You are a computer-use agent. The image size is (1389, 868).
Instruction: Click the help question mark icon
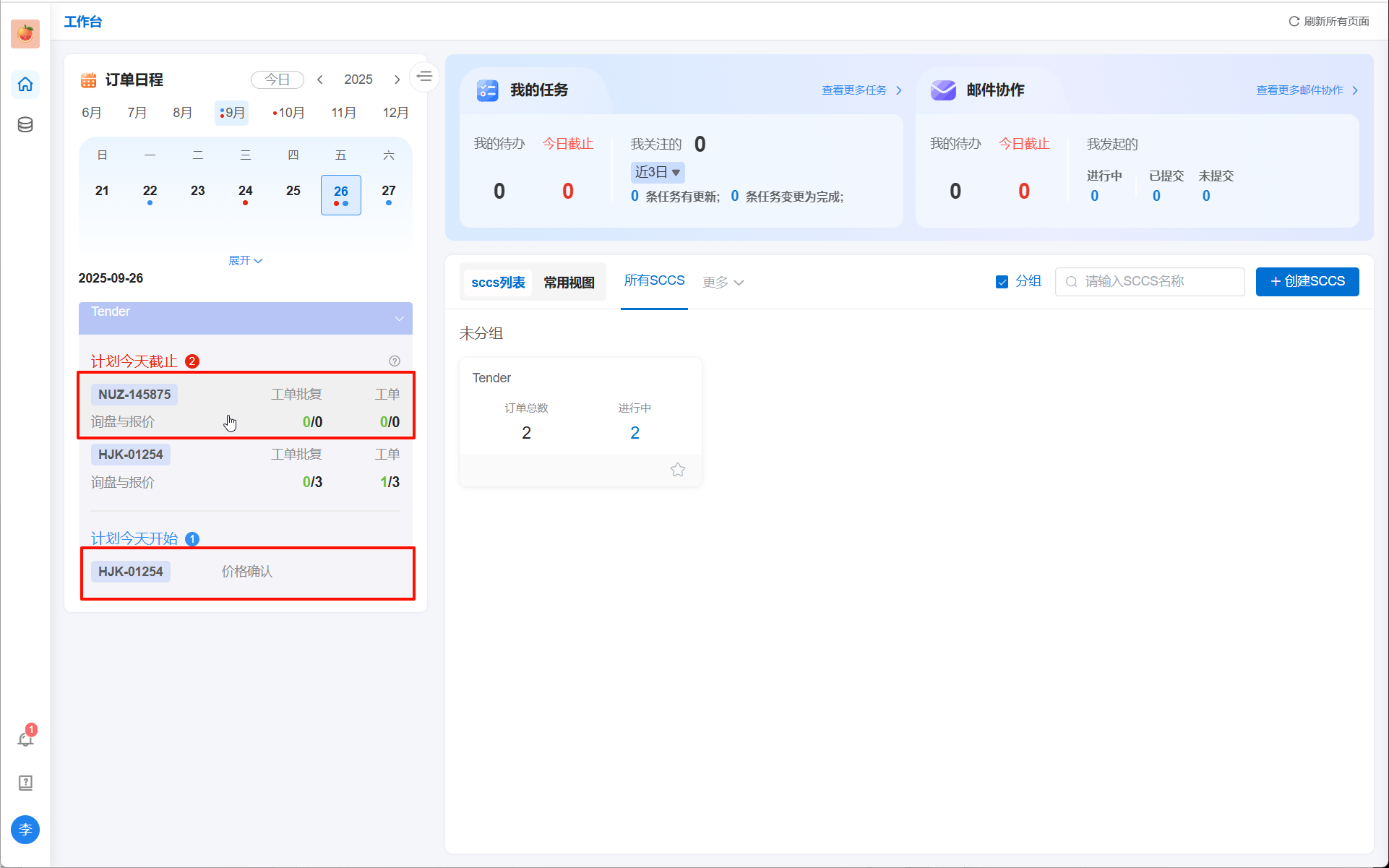coord(395,361)
